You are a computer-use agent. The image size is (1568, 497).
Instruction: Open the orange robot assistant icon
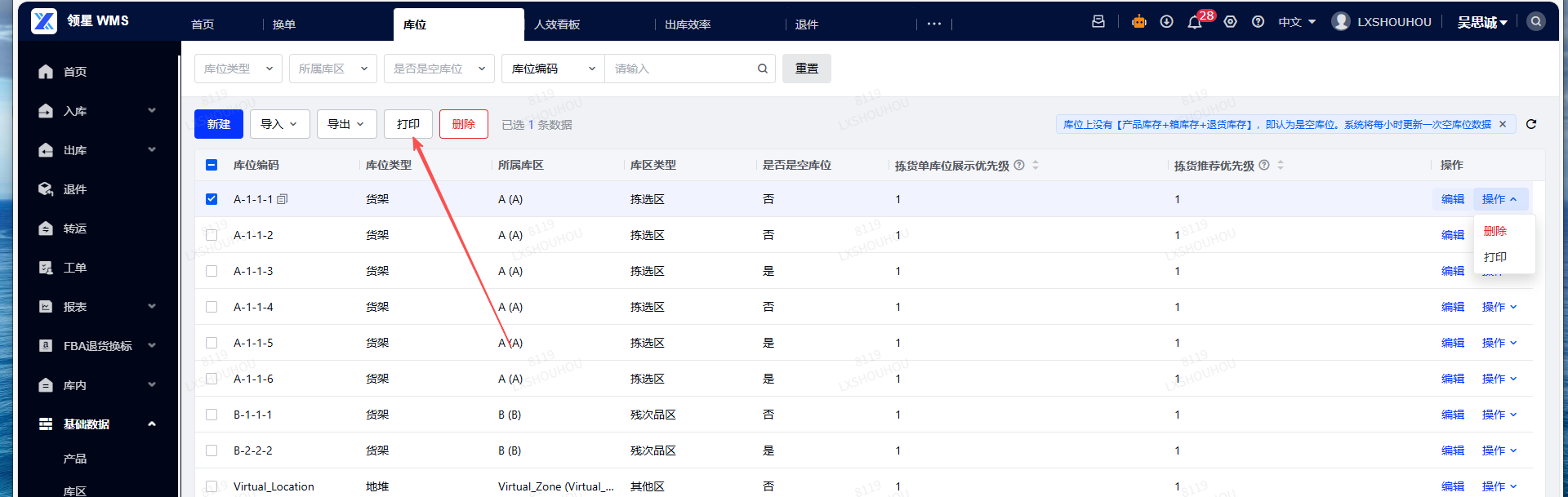pyautogui.click(x=1139, y=22)
